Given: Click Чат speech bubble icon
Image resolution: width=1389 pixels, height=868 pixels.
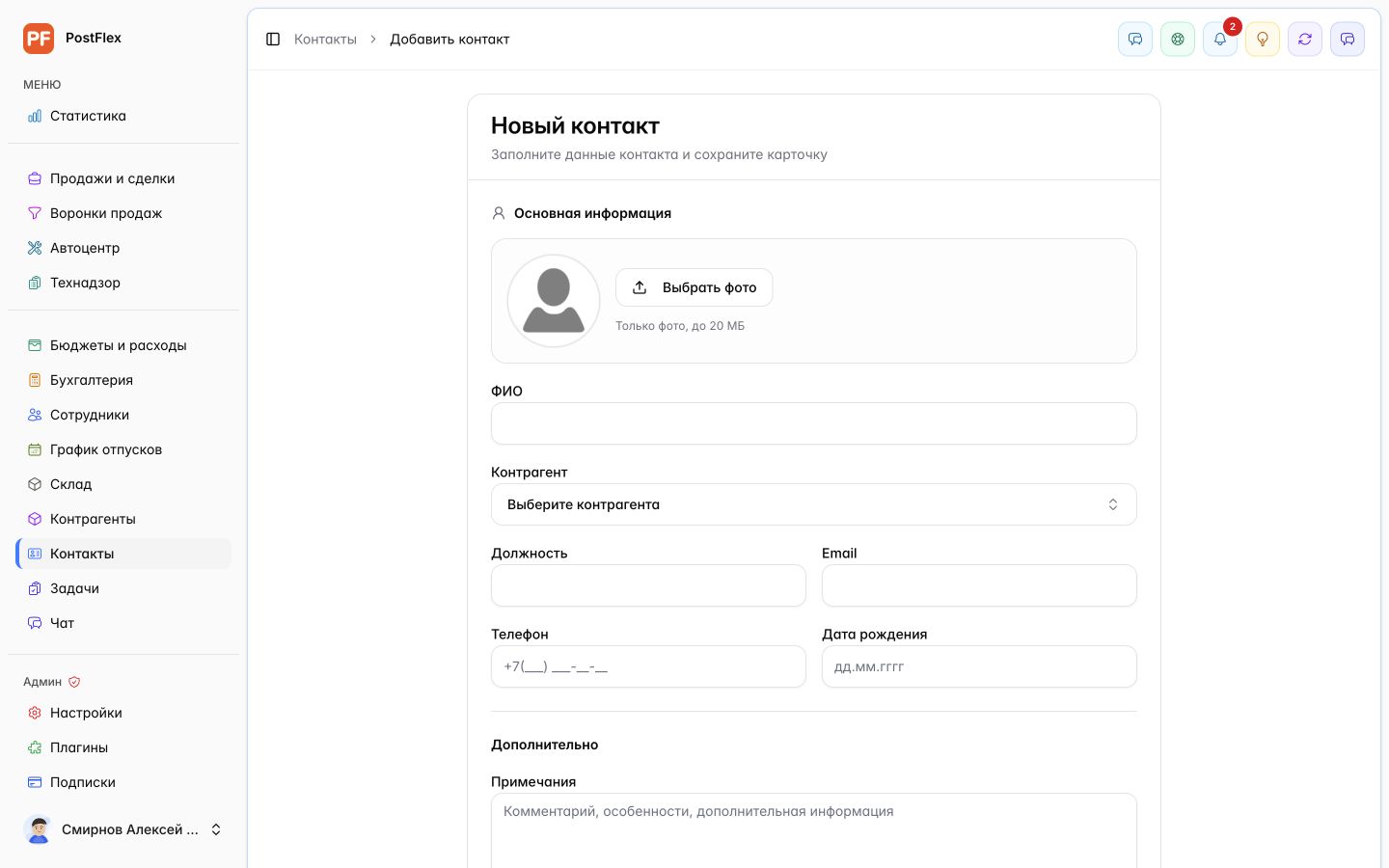Looking at the screenshot, I should point(35,623).
